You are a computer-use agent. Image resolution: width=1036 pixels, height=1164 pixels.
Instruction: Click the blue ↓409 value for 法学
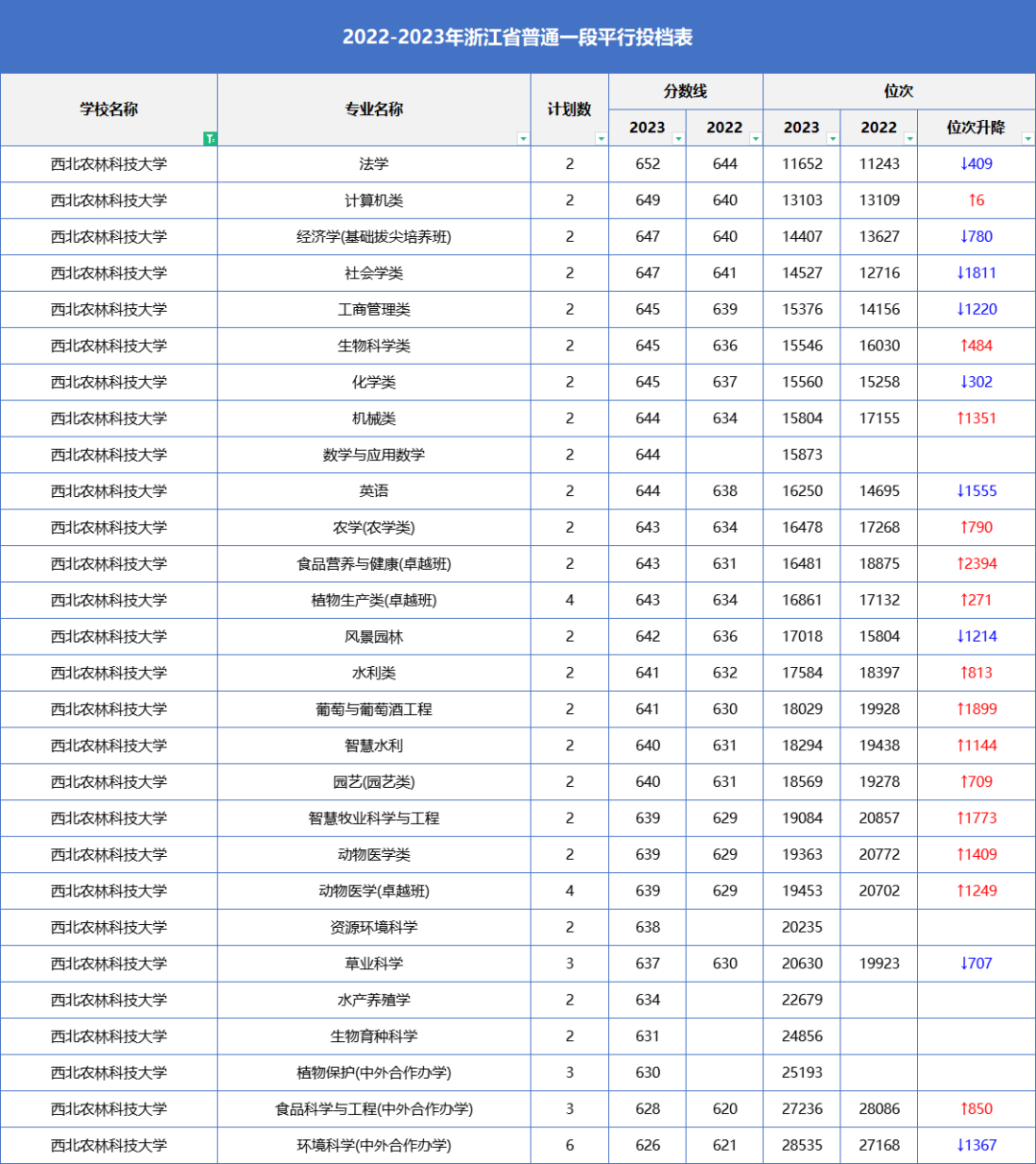(977, 163)
